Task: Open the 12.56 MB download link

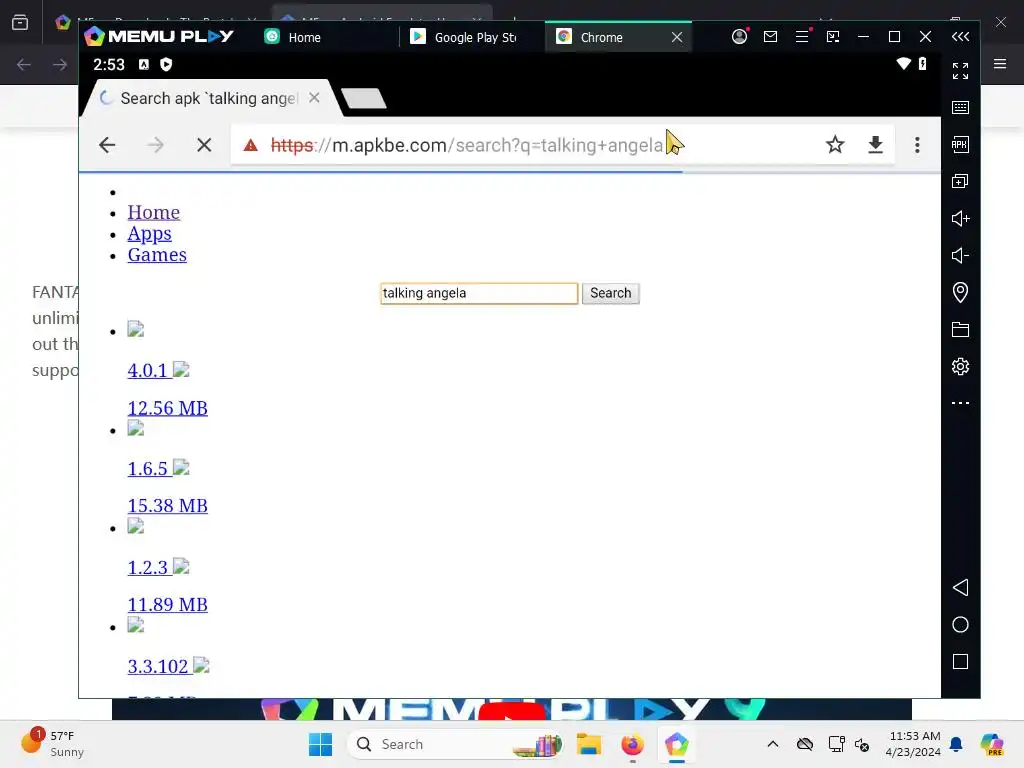Action: pyautogui.click(x=167, y=408)
